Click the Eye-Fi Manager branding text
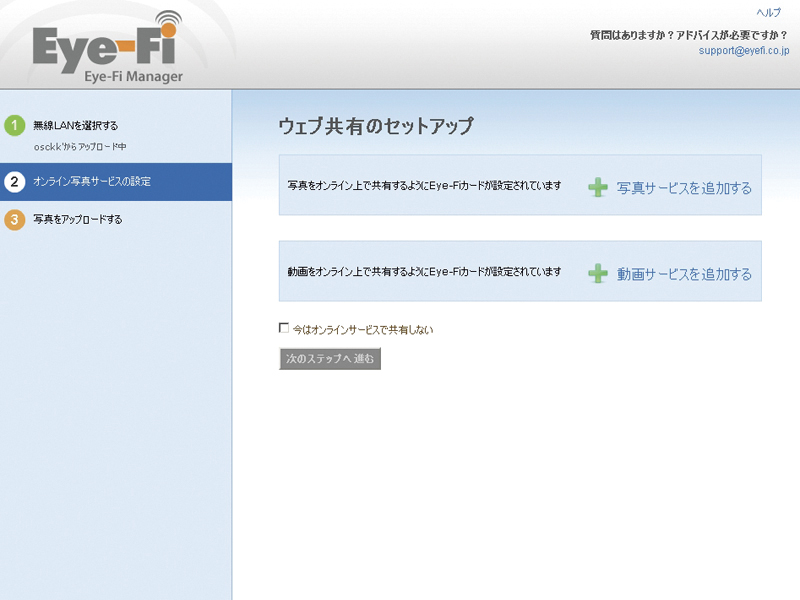 click(x=132, y=74)
